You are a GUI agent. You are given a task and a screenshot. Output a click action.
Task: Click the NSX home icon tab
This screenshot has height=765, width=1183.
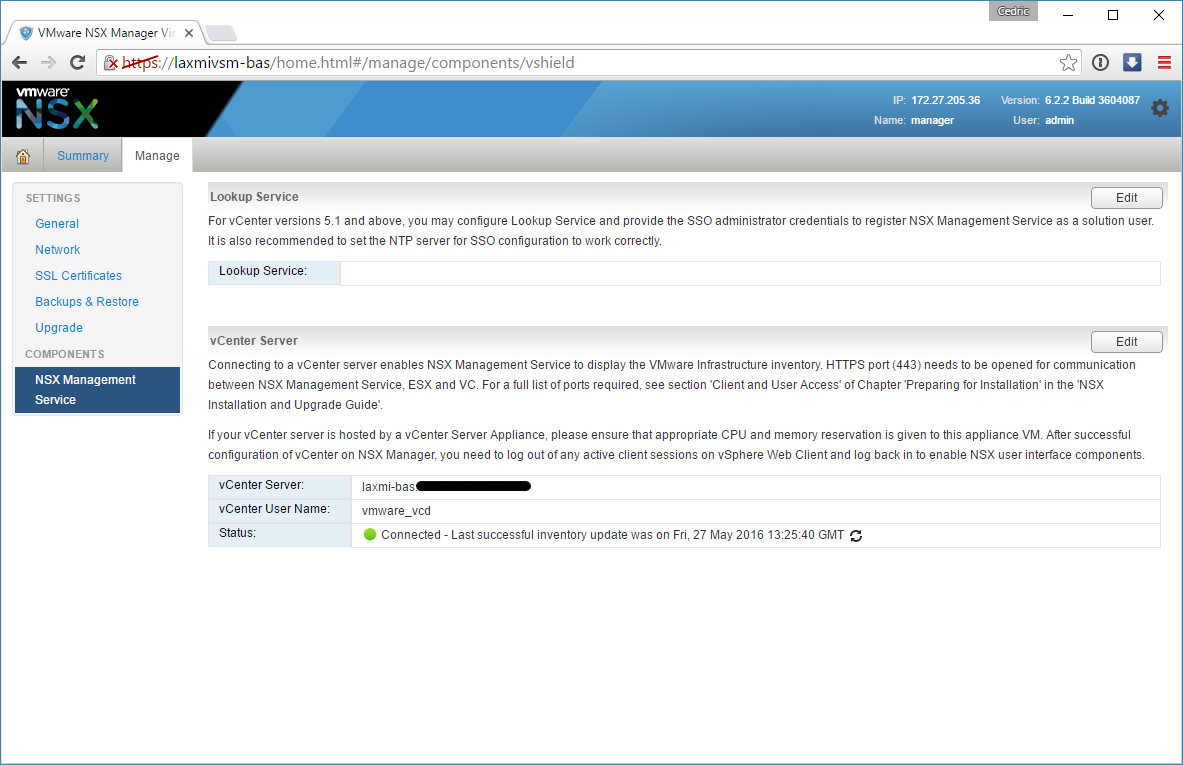pyautogui.click(x=22, y=156)
